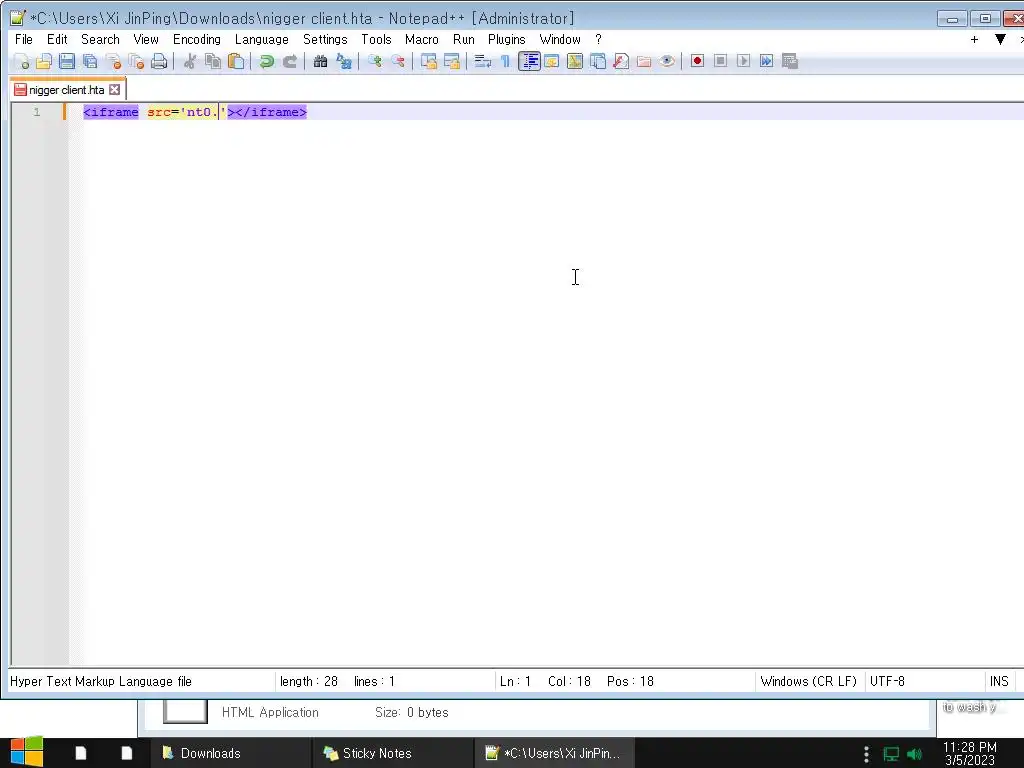Click the Close file toolbar icon
The width and height of the screenshot is (1024, 768).
[x=113, y=61]
